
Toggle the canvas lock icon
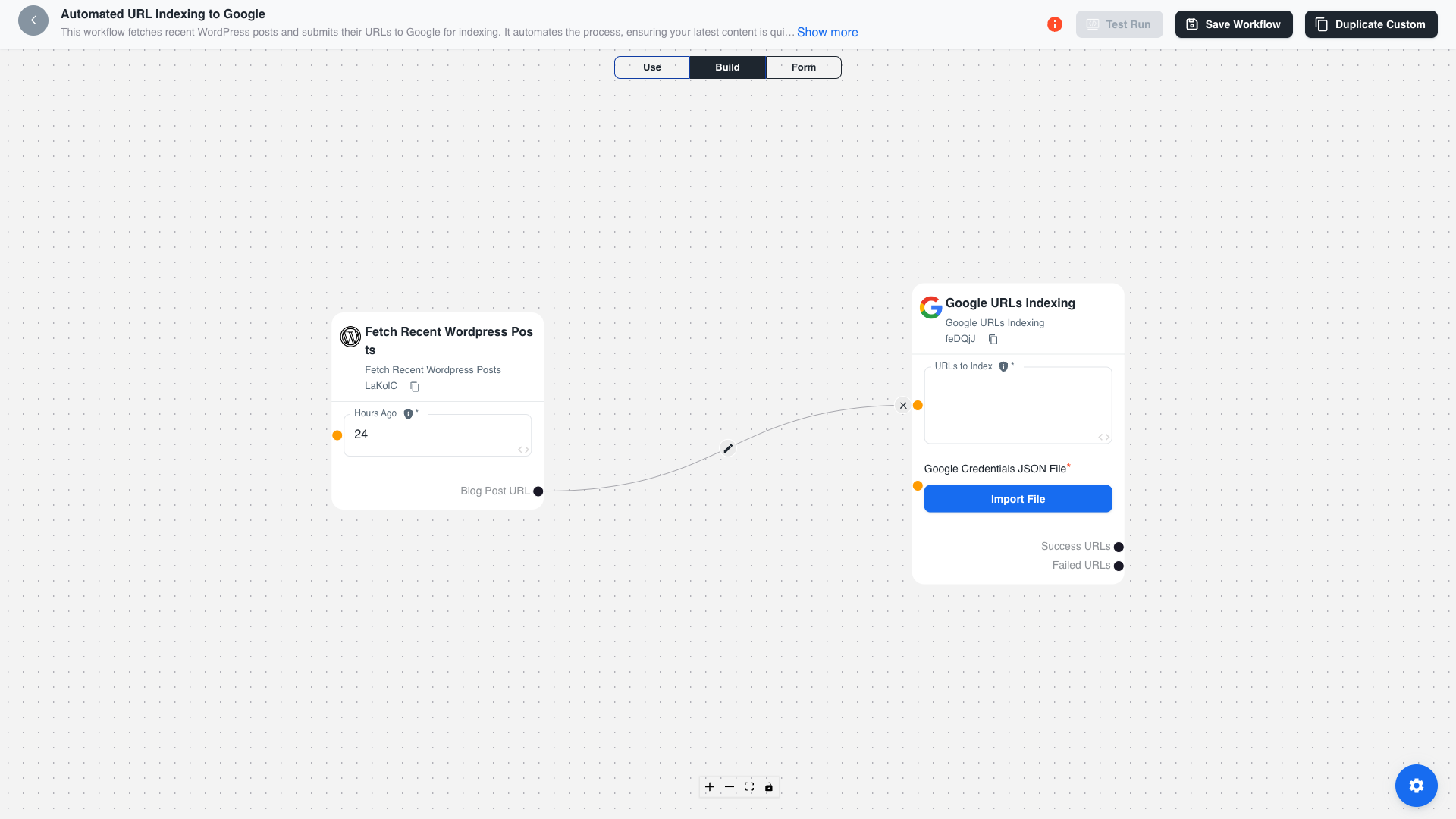tap(770, 787)
